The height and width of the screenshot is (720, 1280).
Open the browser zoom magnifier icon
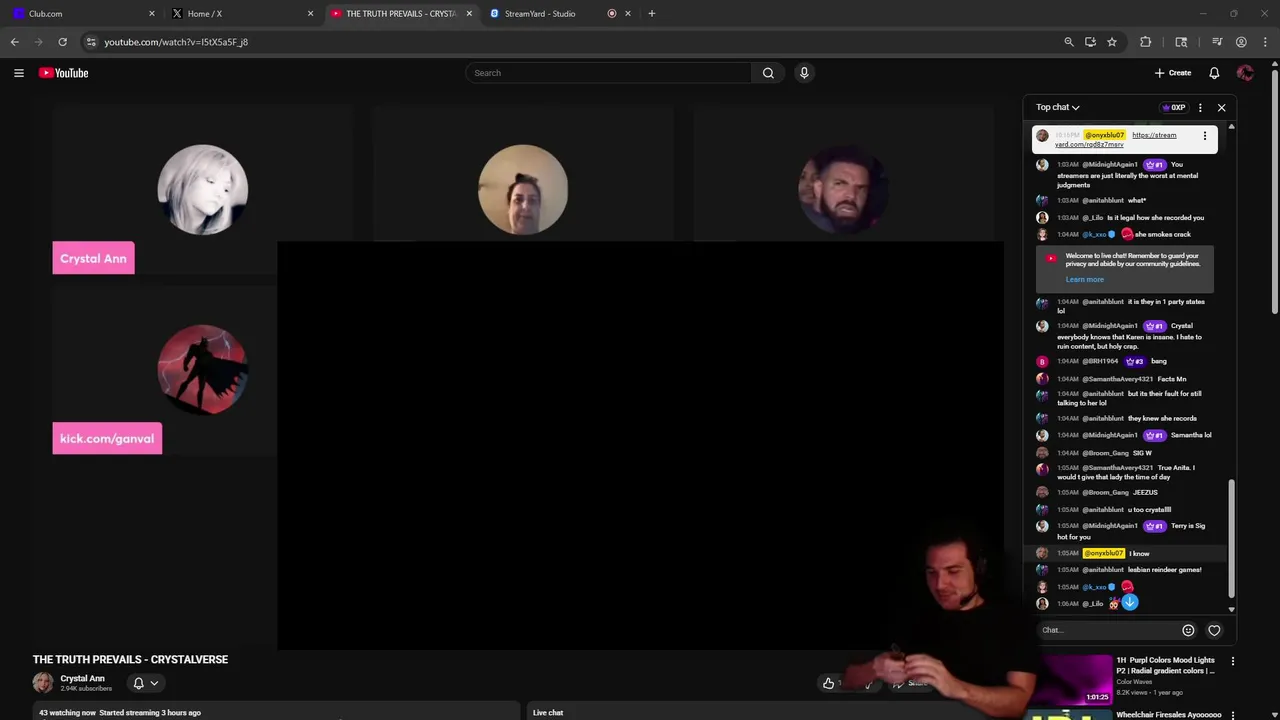[1069, 42]
